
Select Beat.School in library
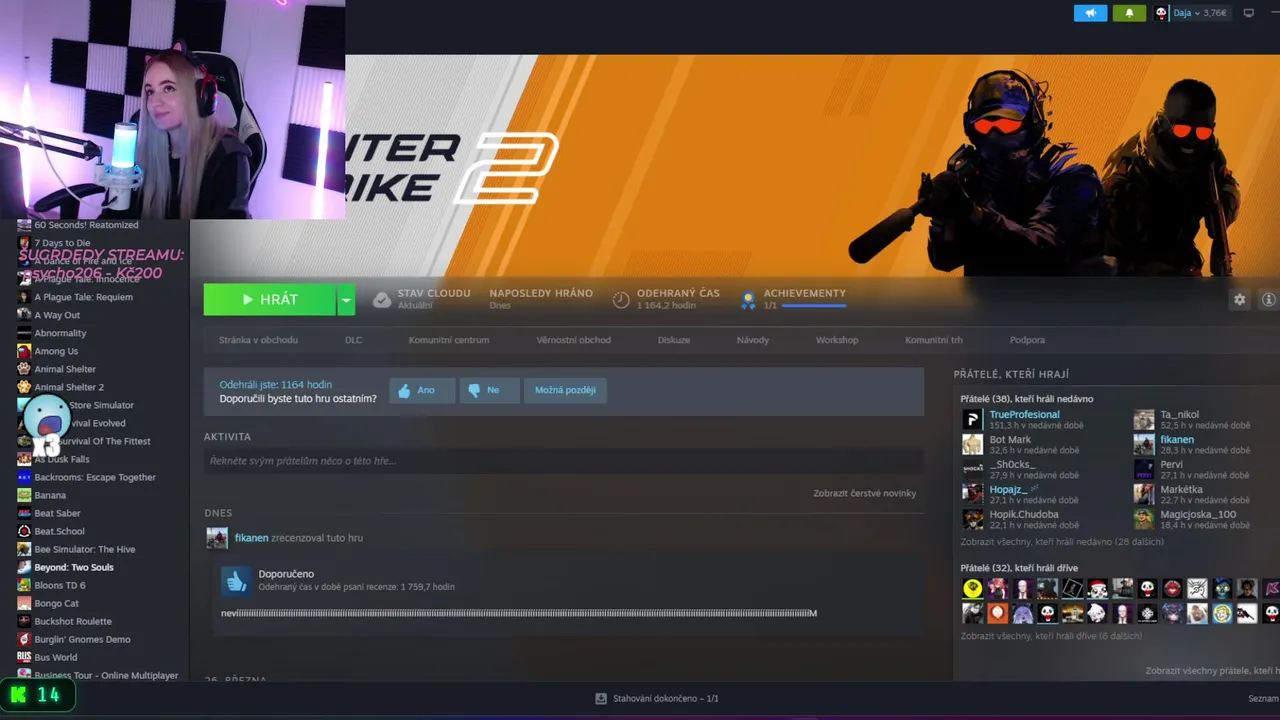coord(59,531)
